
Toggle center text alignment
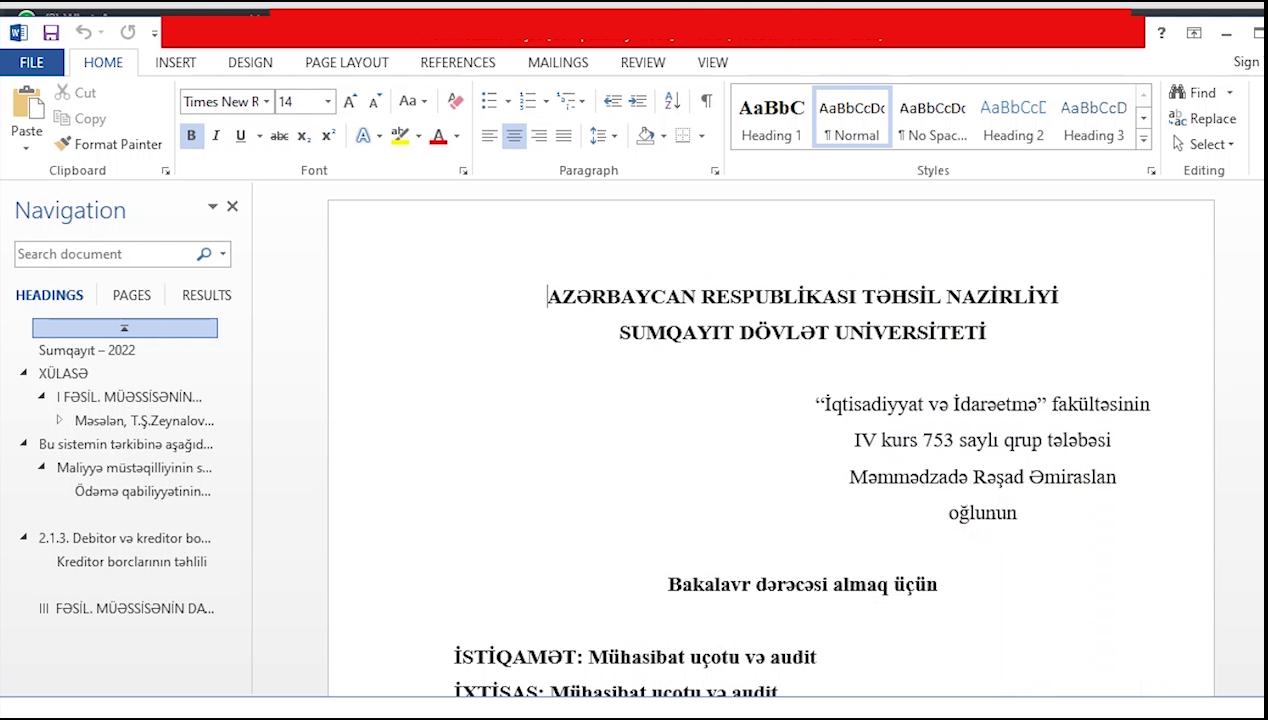(x=514, y=136)
